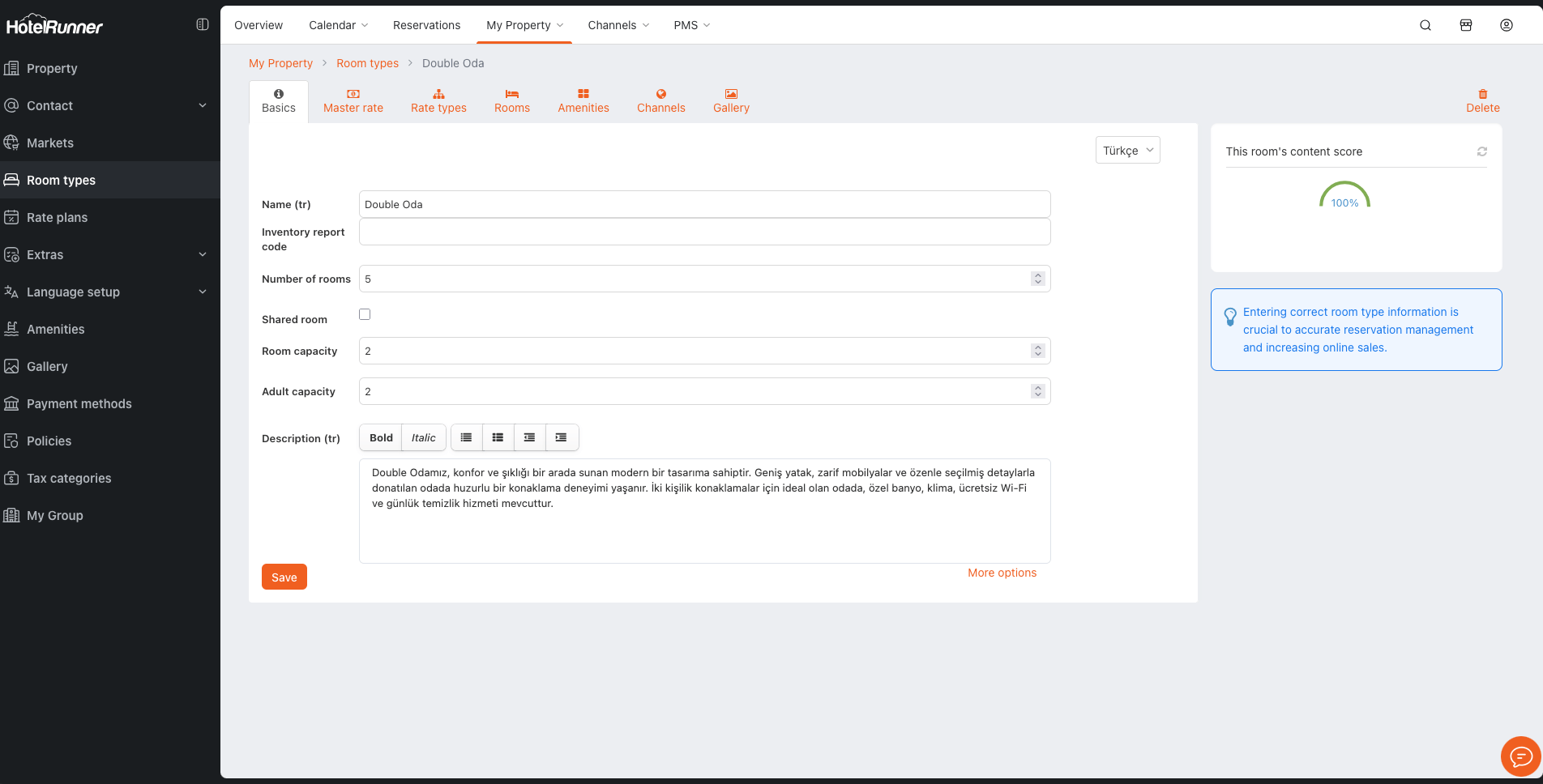Image resolution: width=1543 pixels, height=784 pixels.
Task: Apply unordered bullet list formatting
Action: tap(466, 437)
